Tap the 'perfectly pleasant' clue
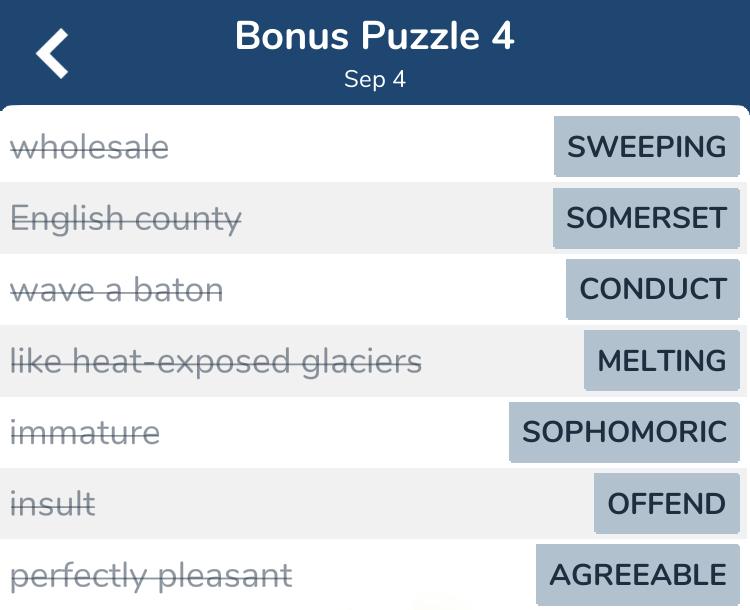Screen dimensions: 750x610 tap(151, 577)
